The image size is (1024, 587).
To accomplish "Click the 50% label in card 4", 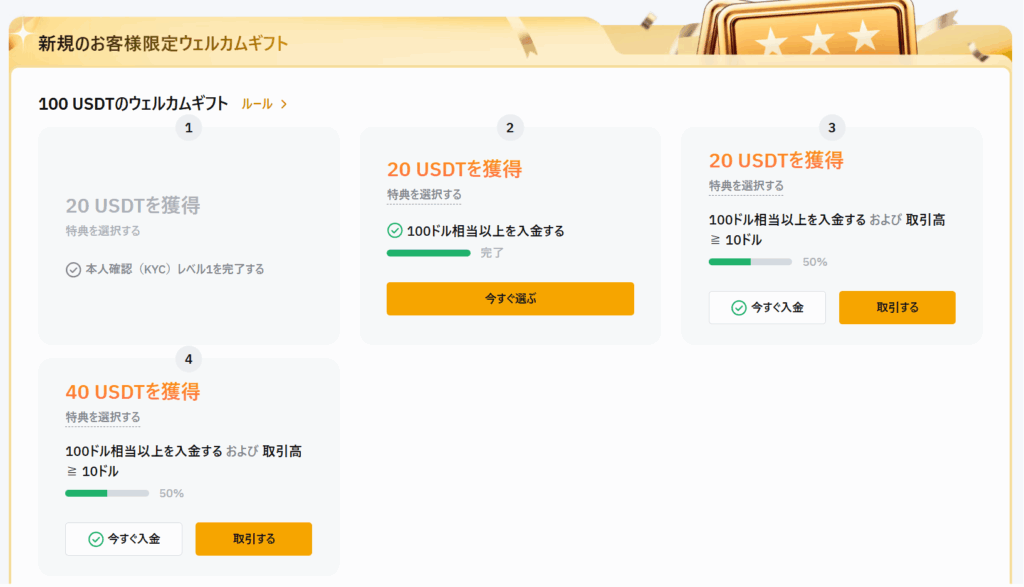I will pyautogui.click(x=171, y=493).
